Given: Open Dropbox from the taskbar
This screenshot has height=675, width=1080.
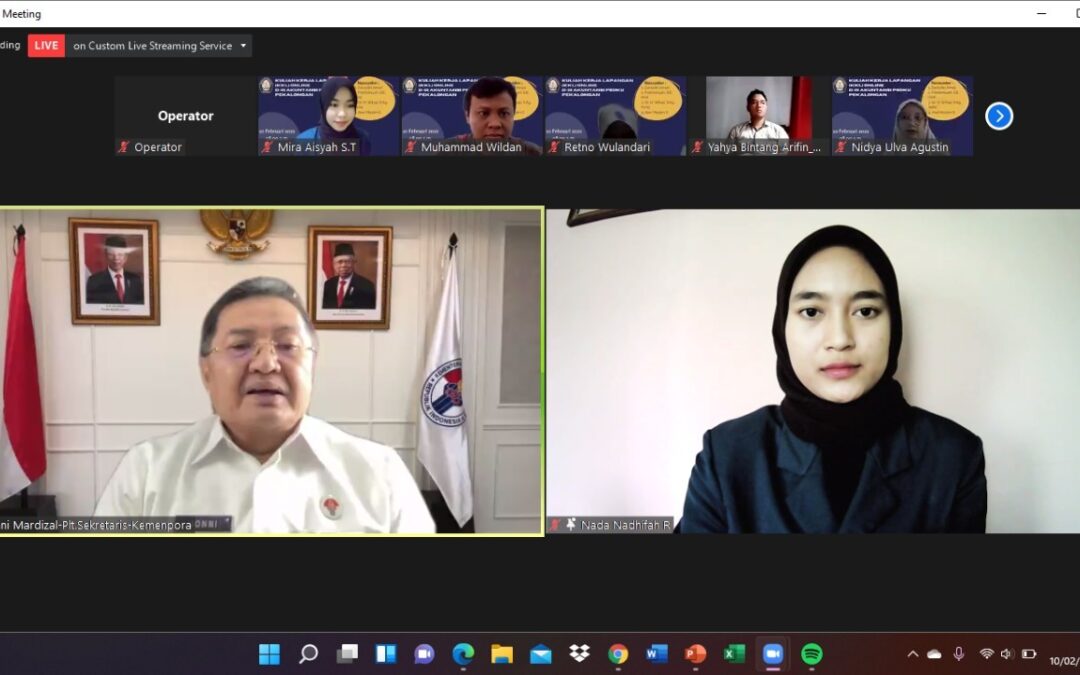Looking at the screenshot, I should (x=579, y=654).
